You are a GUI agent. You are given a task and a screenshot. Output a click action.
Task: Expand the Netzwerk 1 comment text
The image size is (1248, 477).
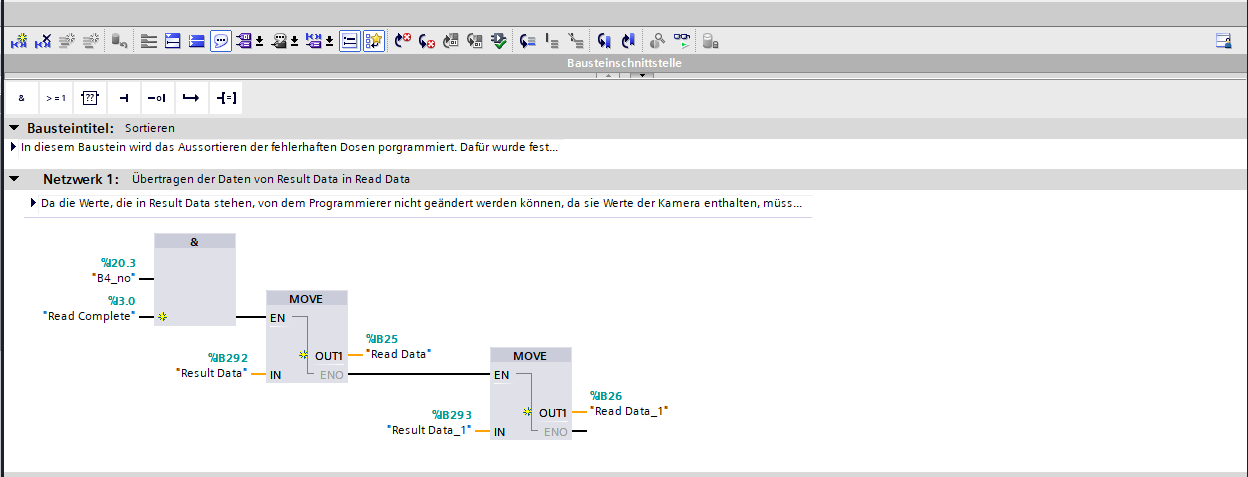pyautogui.click(x=34, y=203)
